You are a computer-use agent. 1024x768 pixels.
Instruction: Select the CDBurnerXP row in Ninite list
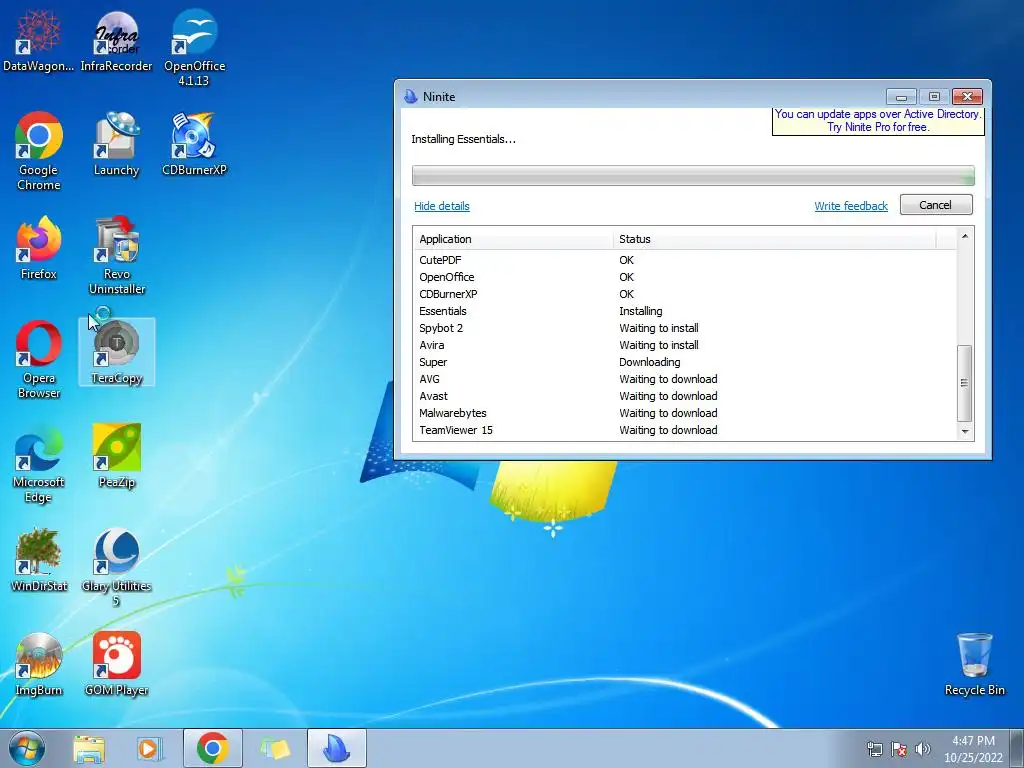(684, 294)
